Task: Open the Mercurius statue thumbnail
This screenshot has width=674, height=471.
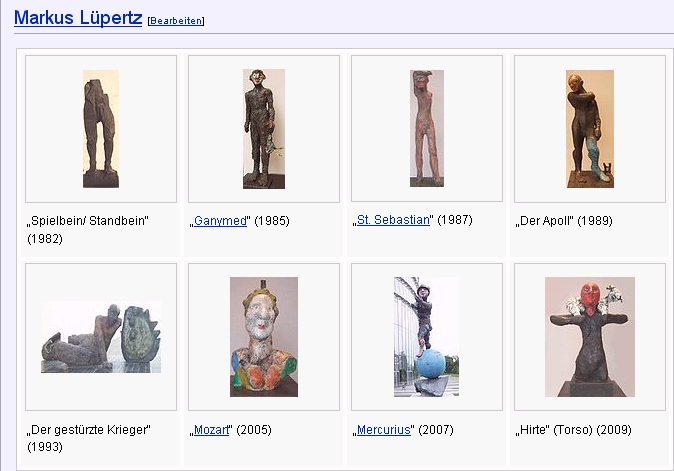Action: tap(426, 337)
